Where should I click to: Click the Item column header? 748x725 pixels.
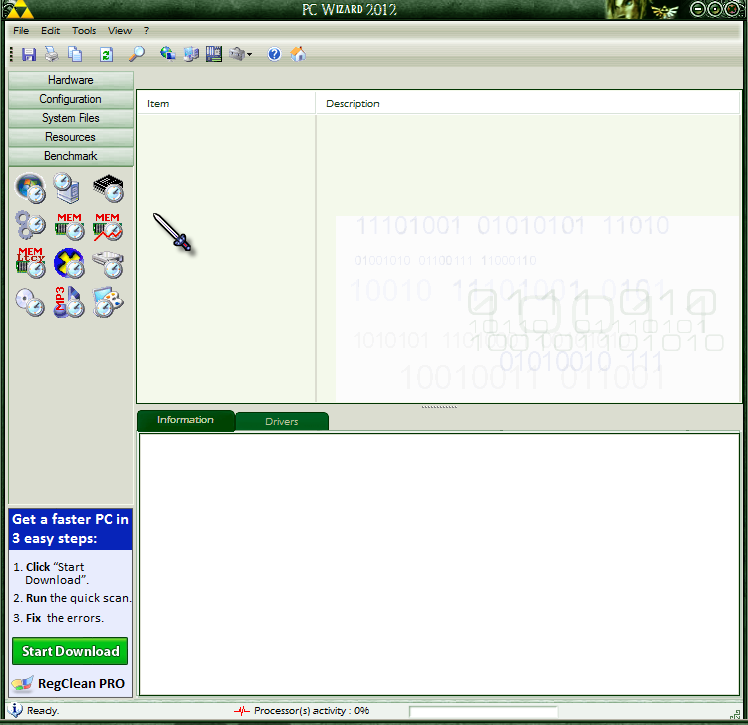tap(226, 104)
